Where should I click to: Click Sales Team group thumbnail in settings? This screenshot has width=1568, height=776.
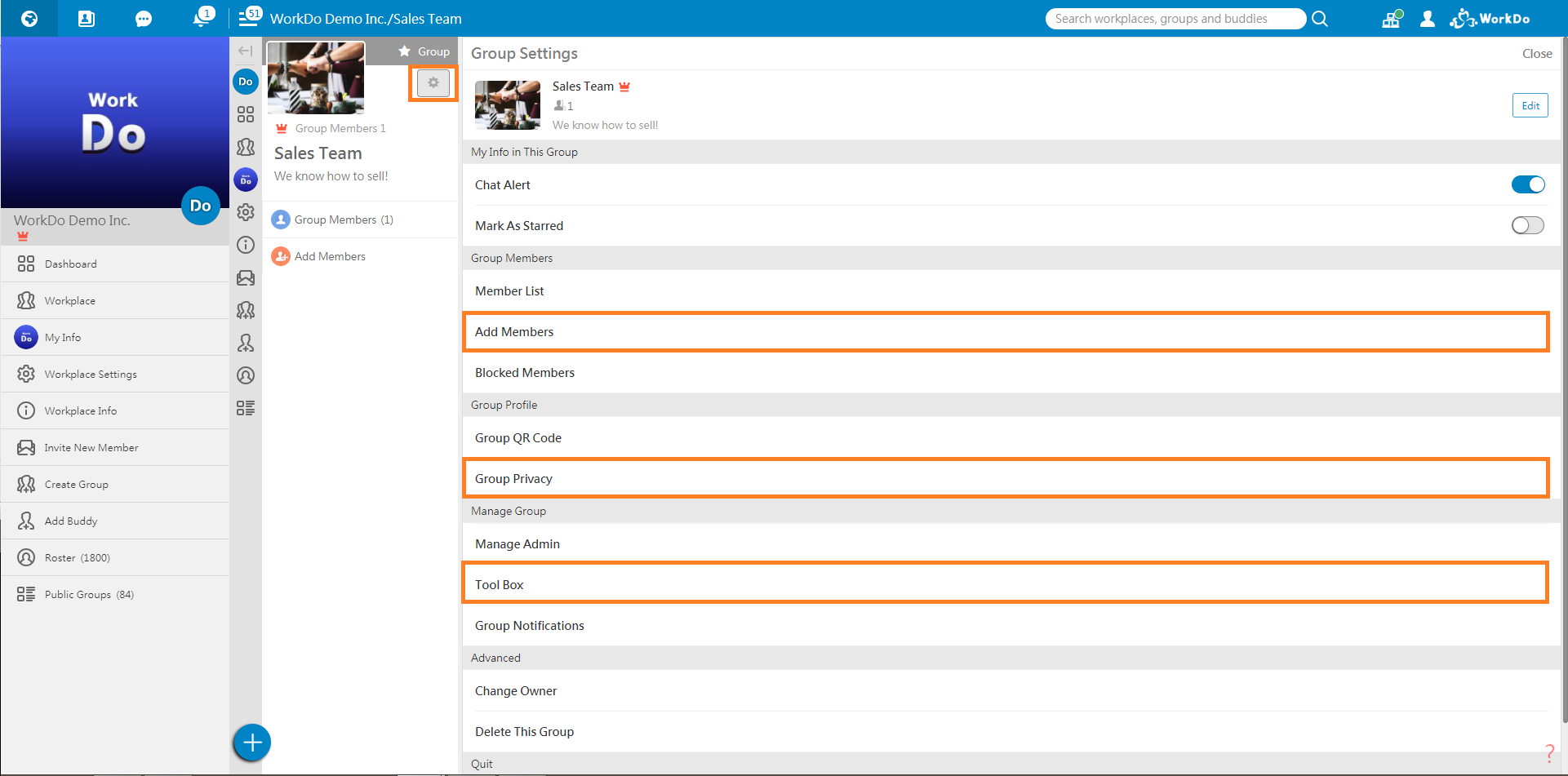[508, 105]
